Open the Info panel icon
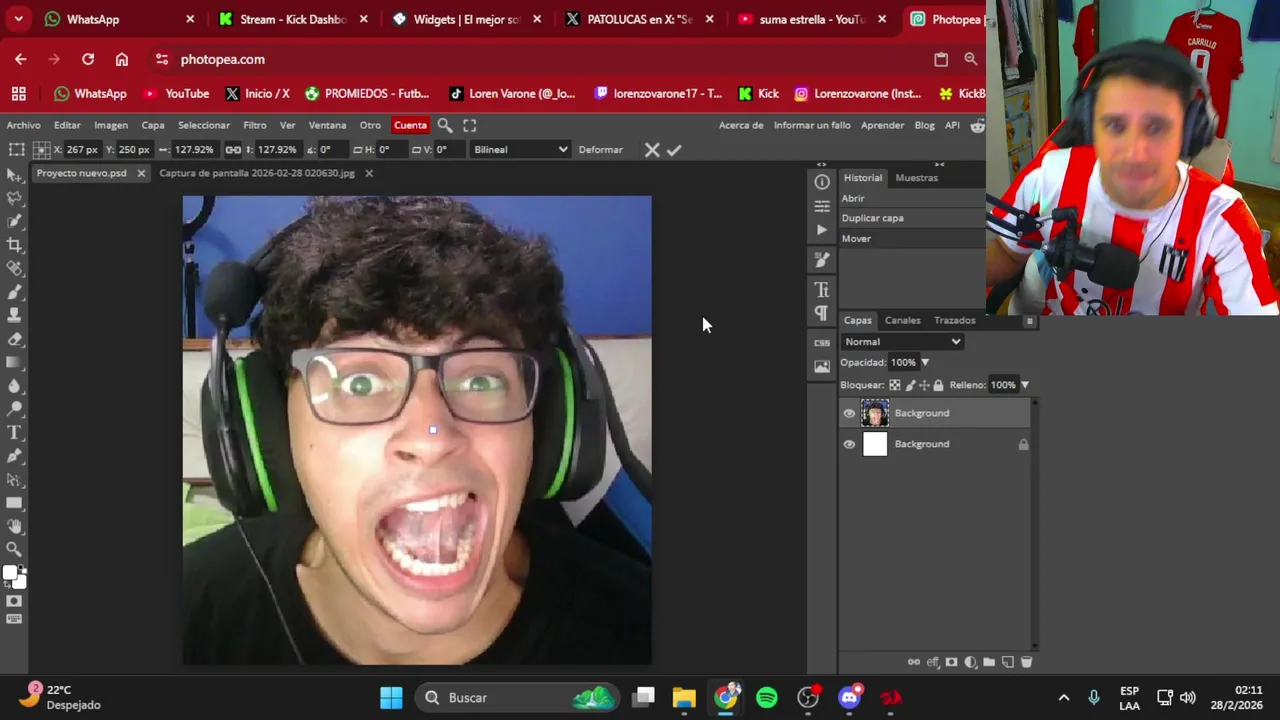The width and height of the screenshot is (1280, 720). pyautogui.click(x=822, y=182)
